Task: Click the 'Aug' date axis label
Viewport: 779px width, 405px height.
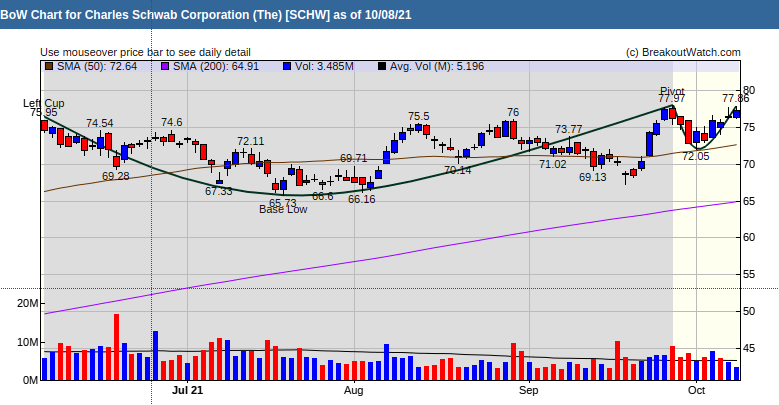Action: point(353,390)
